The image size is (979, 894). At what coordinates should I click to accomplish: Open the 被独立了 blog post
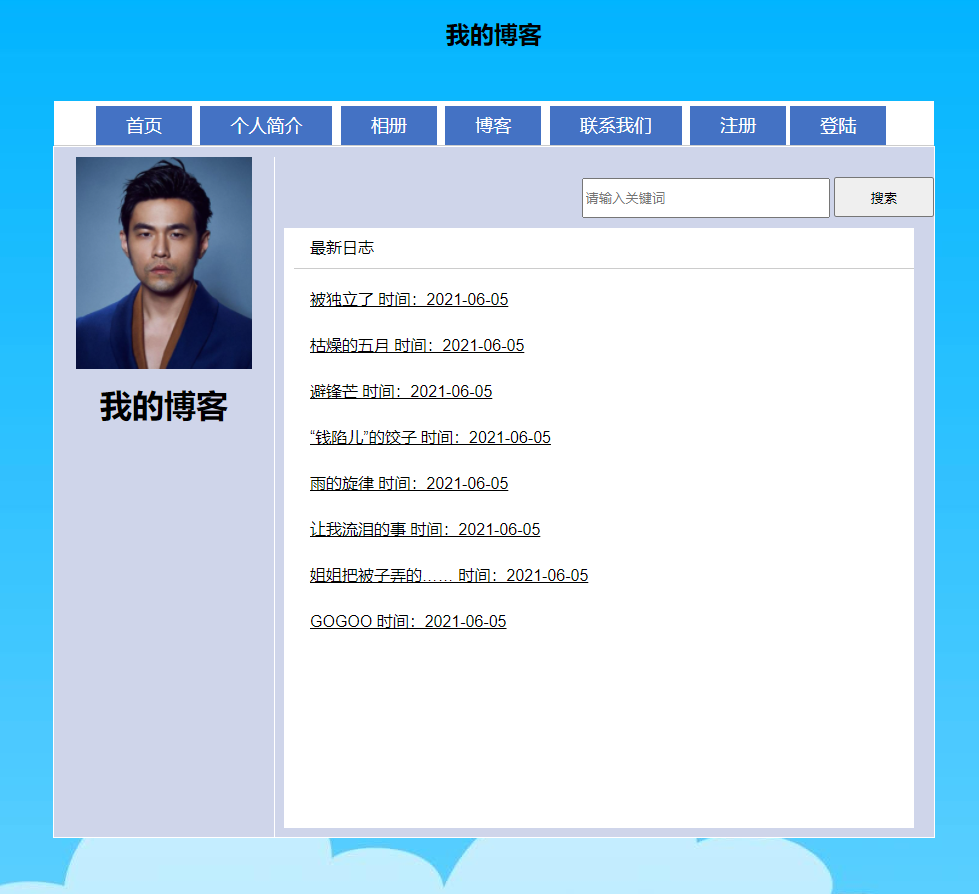tap(409, 300)
